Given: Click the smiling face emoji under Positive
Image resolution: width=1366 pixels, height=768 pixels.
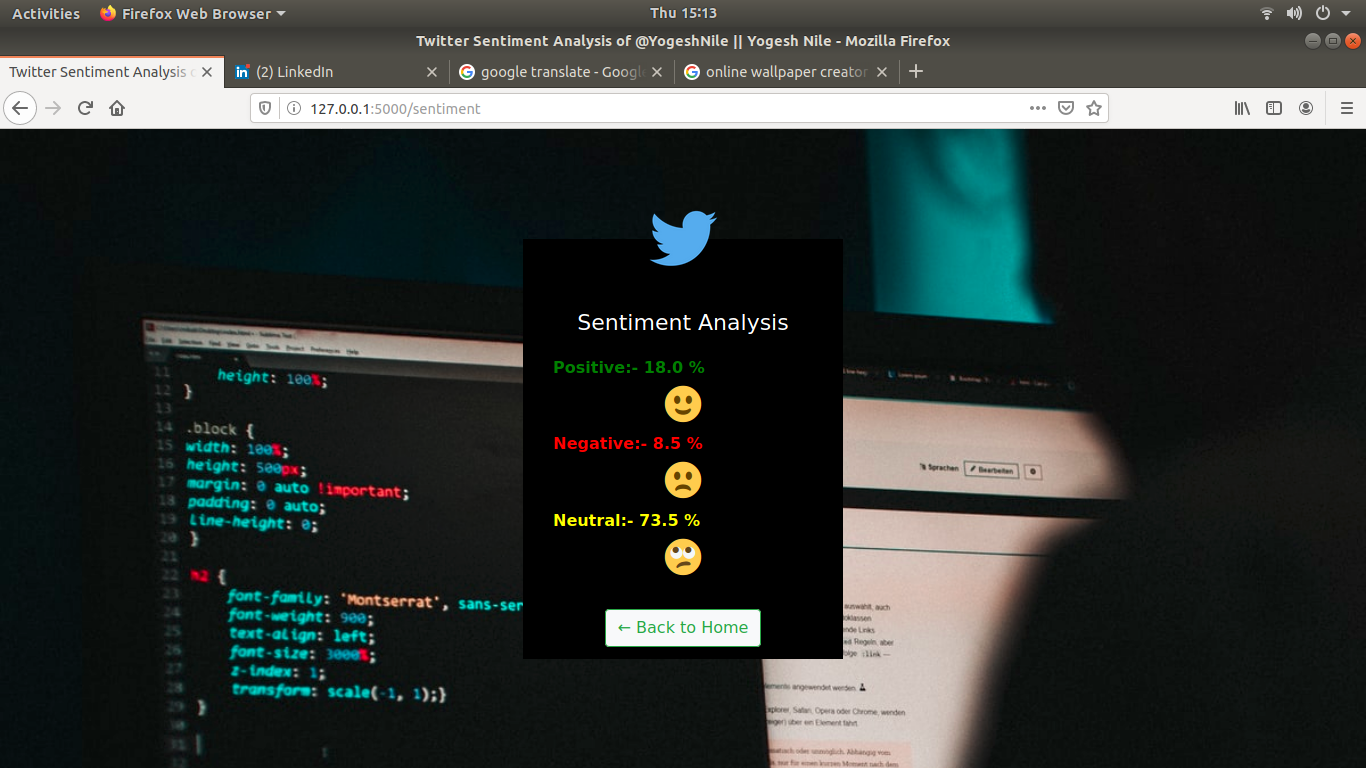Looking at the screenshot, I should click(x=683, y=404).
